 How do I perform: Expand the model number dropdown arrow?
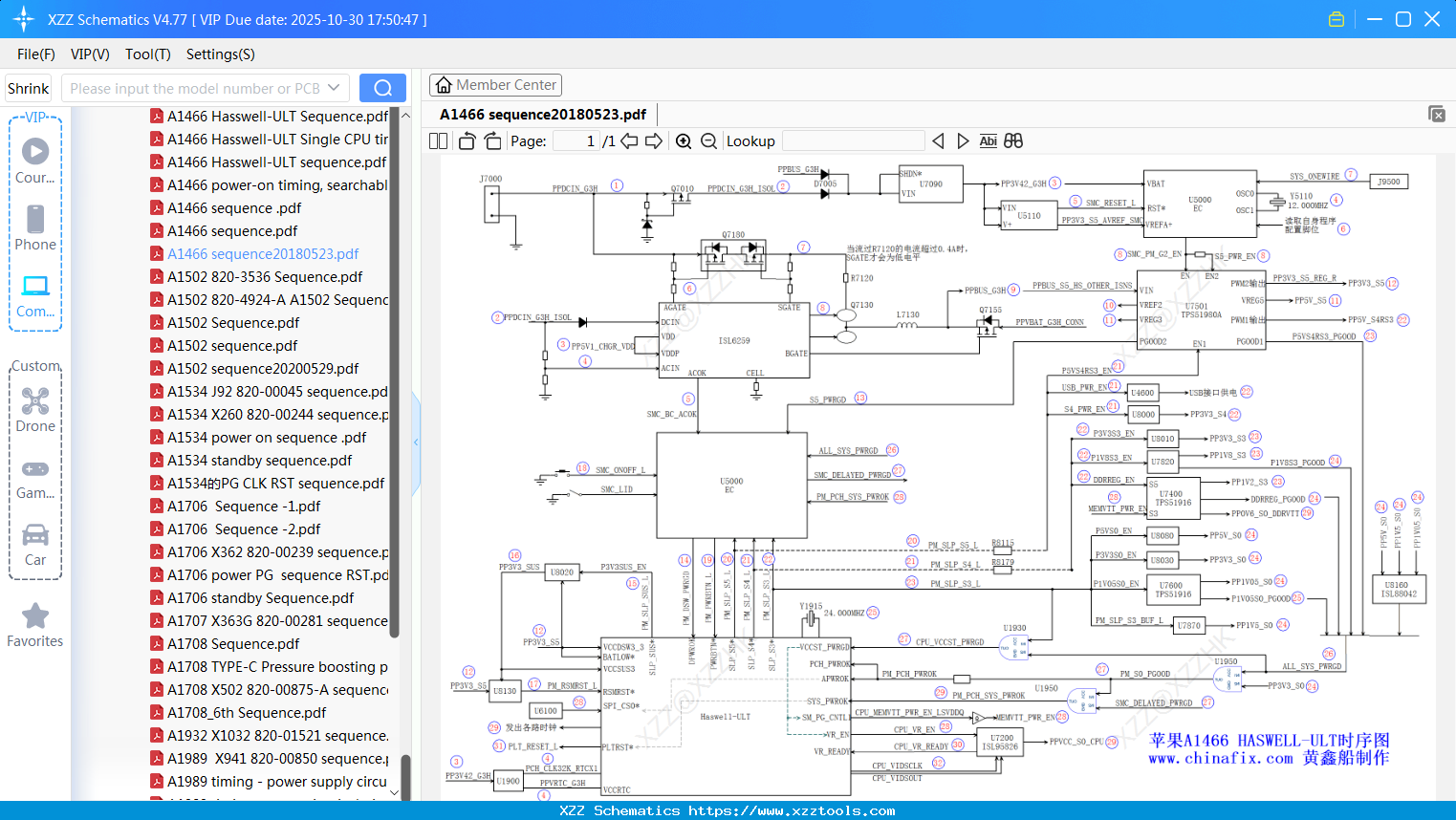pyautogui.click(x=334, y=88)
